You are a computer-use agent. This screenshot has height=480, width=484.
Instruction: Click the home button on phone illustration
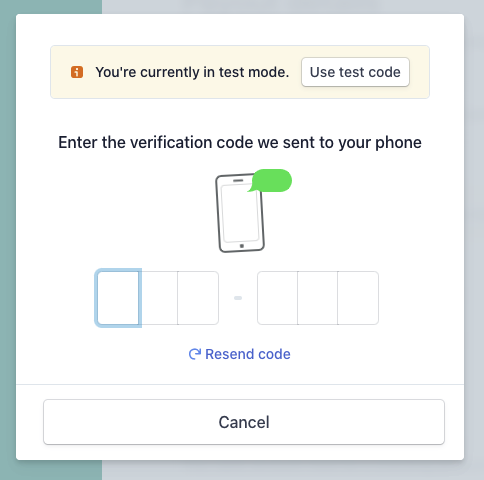pyautogui.click(x=242, y=246)
